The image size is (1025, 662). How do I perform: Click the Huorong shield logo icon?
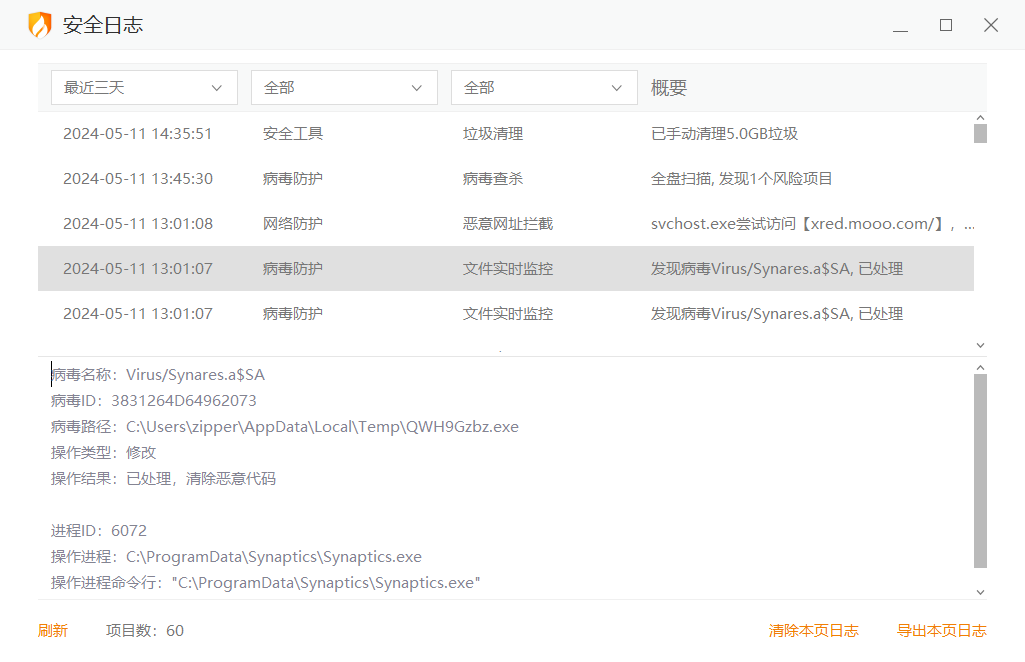tap(39, 25)
